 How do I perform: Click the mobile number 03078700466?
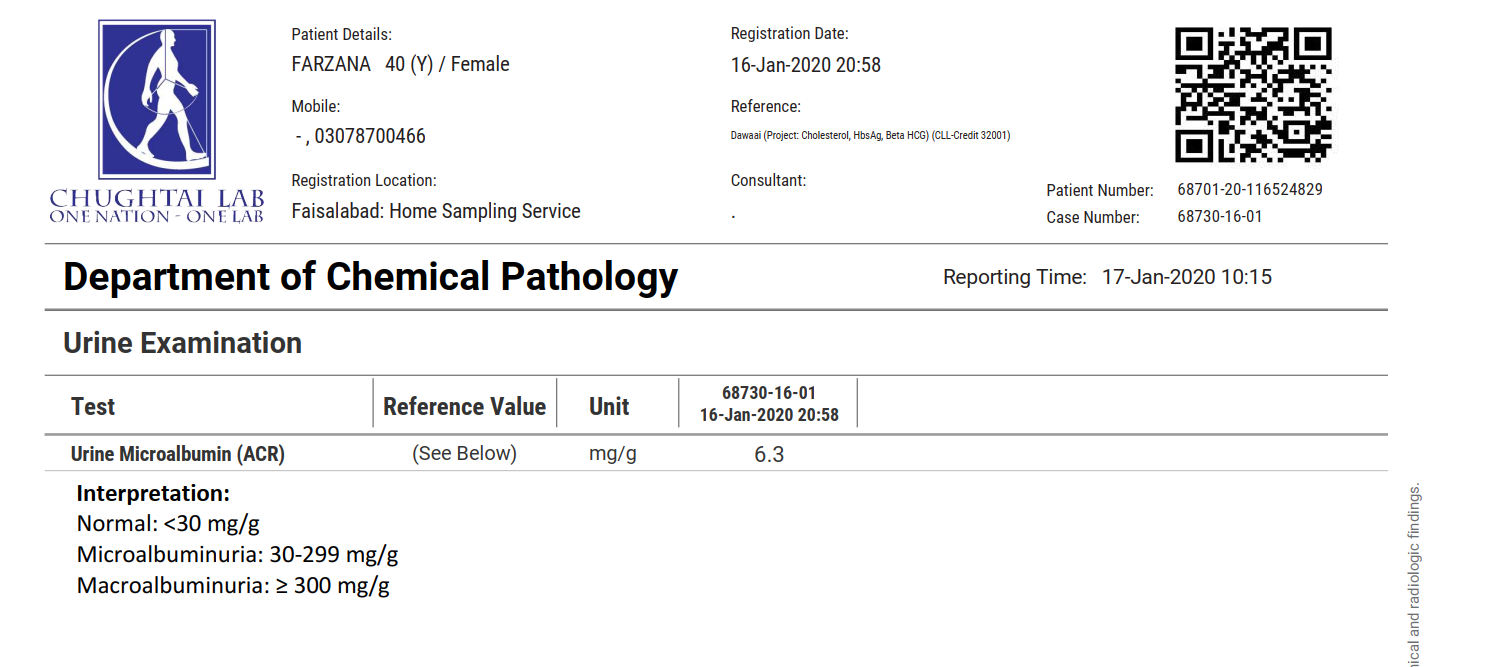[x=370, y=136]
